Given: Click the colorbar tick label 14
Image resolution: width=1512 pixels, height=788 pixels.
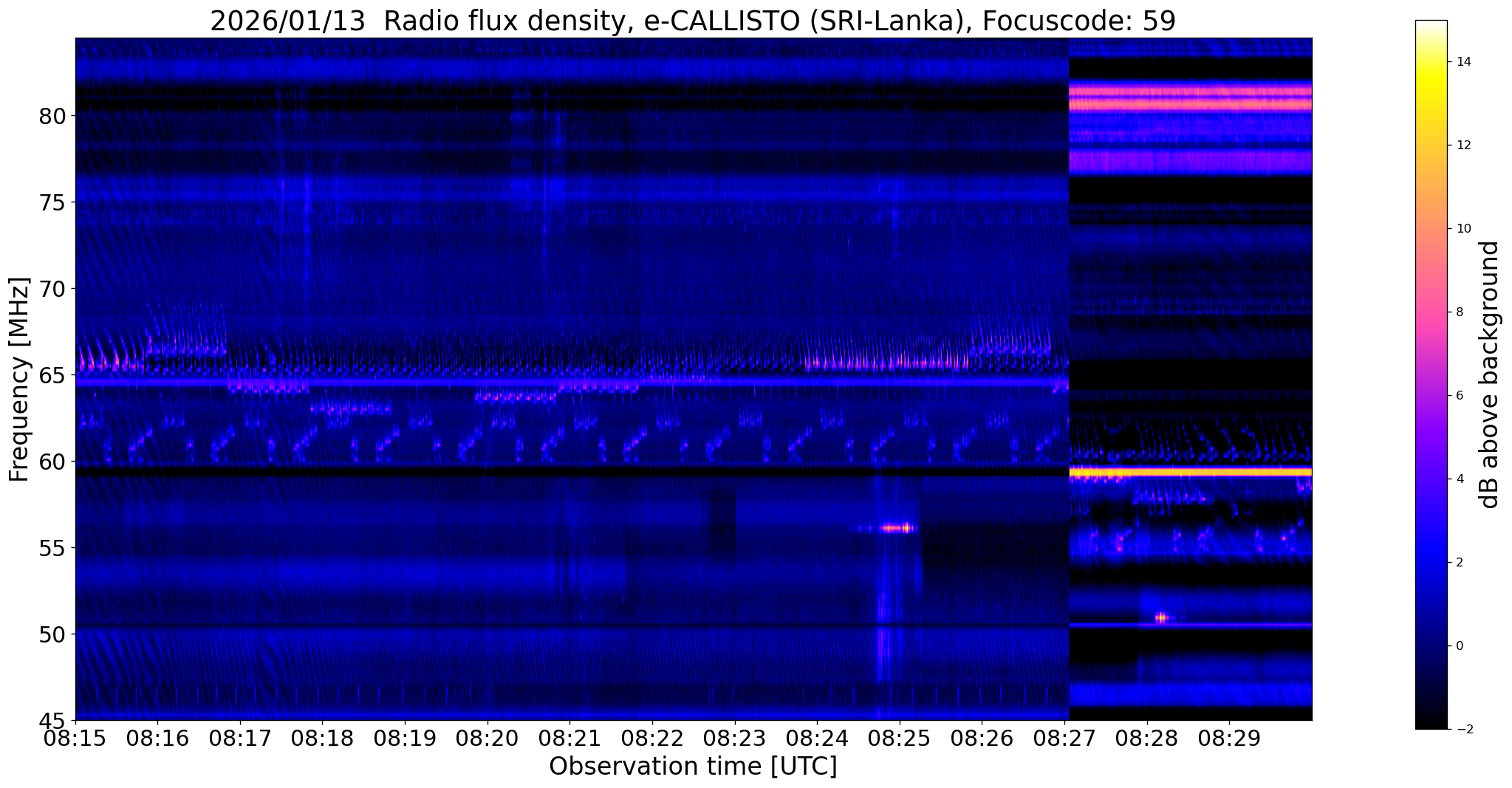Looking at the screenshot, I should pyautogui.click(x=1463, y=62).
